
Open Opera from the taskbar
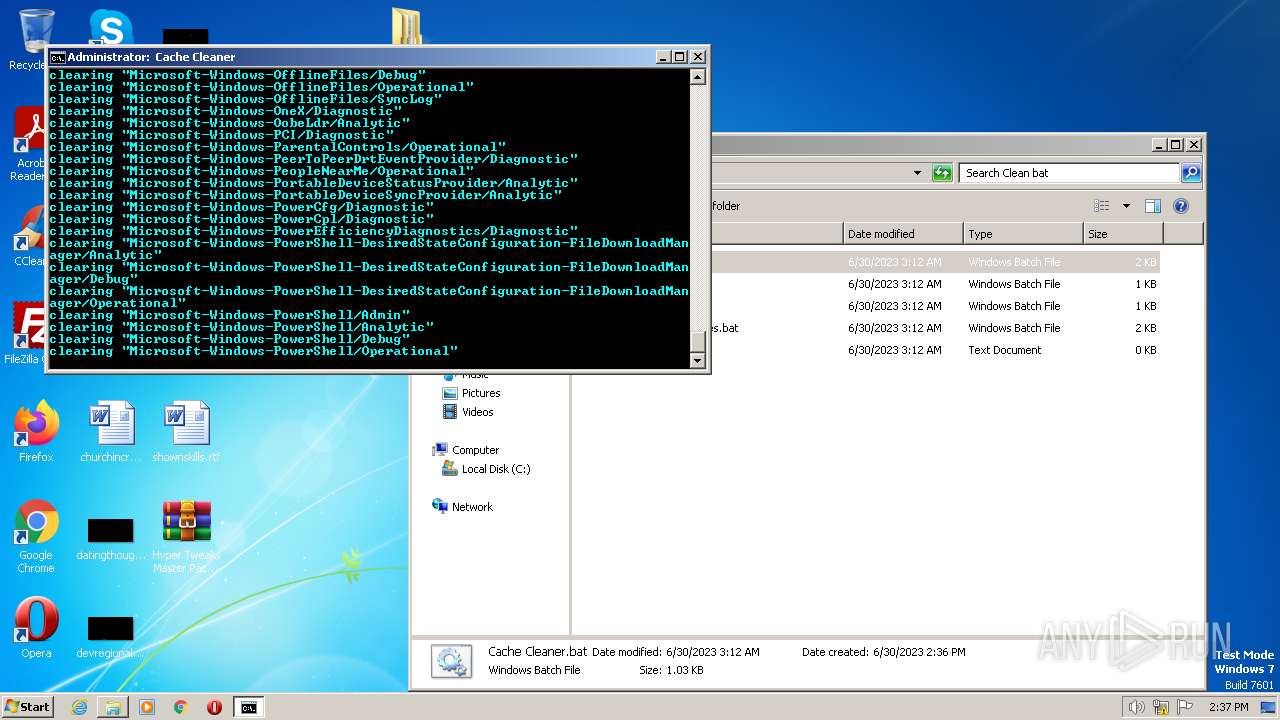(214, 707)
